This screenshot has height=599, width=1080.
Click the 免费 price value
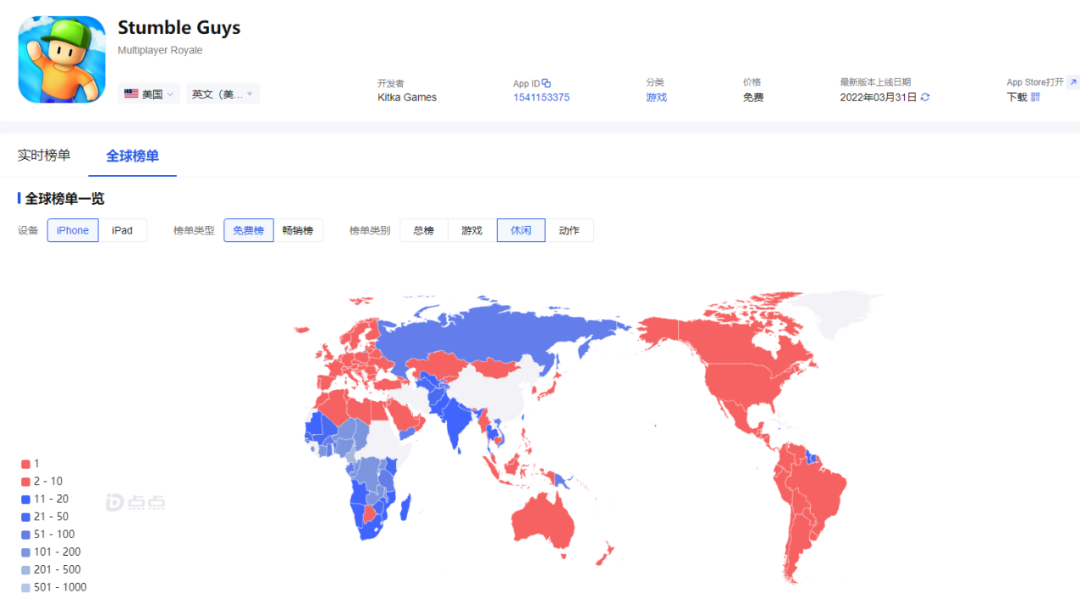753,98
